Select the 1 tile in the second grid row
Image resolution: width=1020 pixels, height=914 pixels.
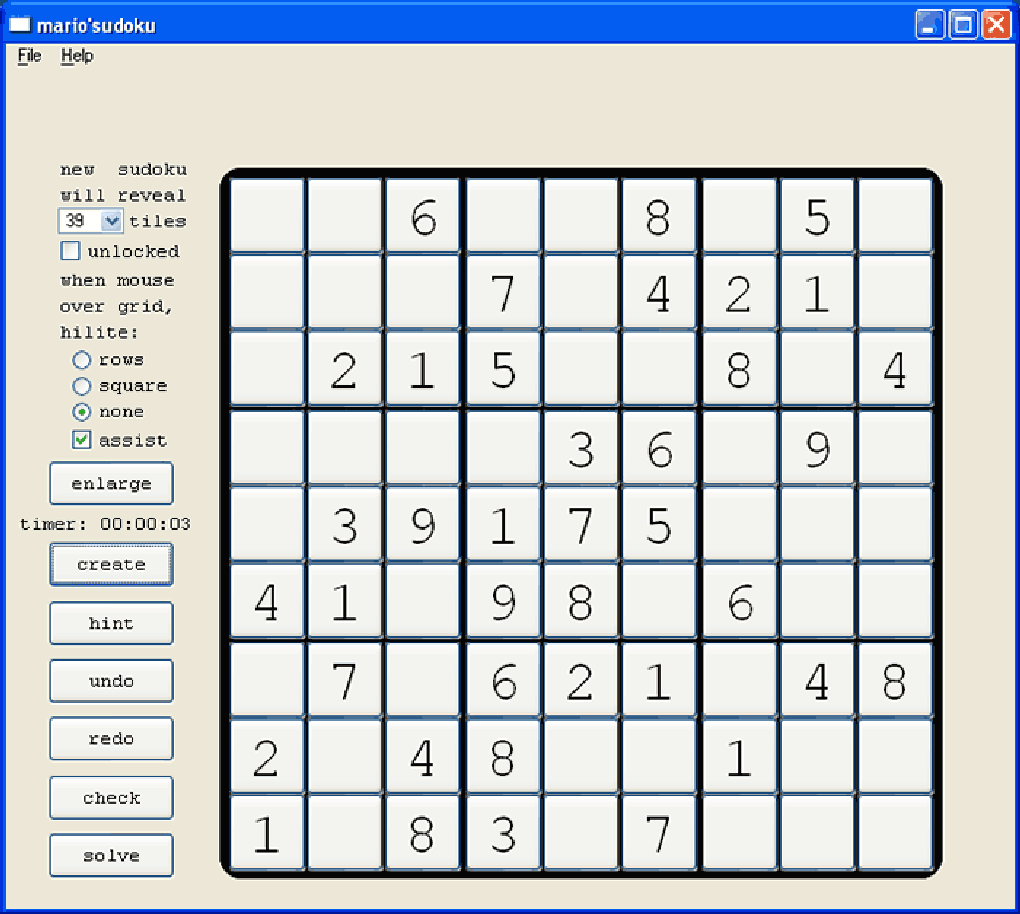pyautogui.click(x=817, y=293)
